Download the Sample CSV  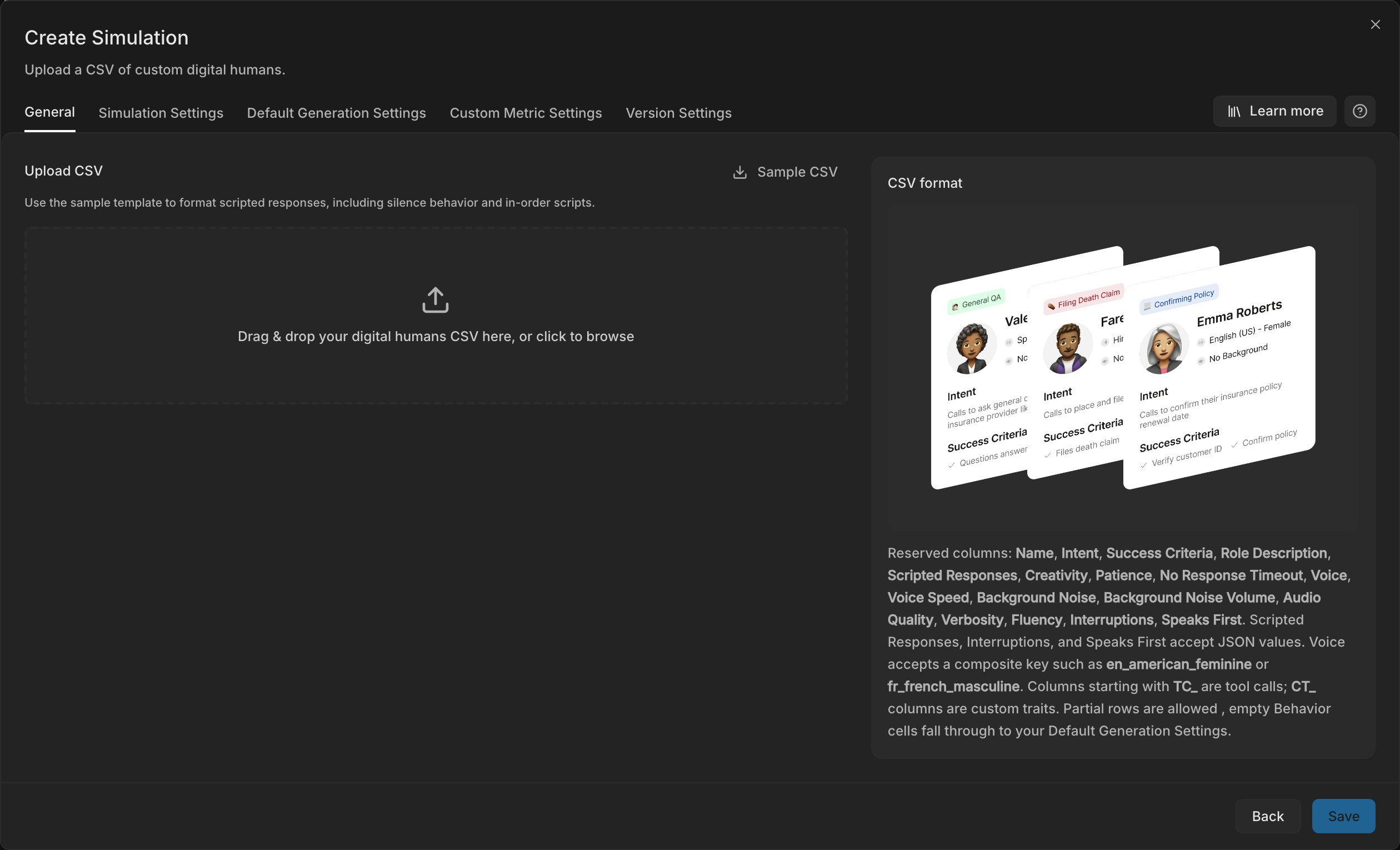click(x=784, y=172)
